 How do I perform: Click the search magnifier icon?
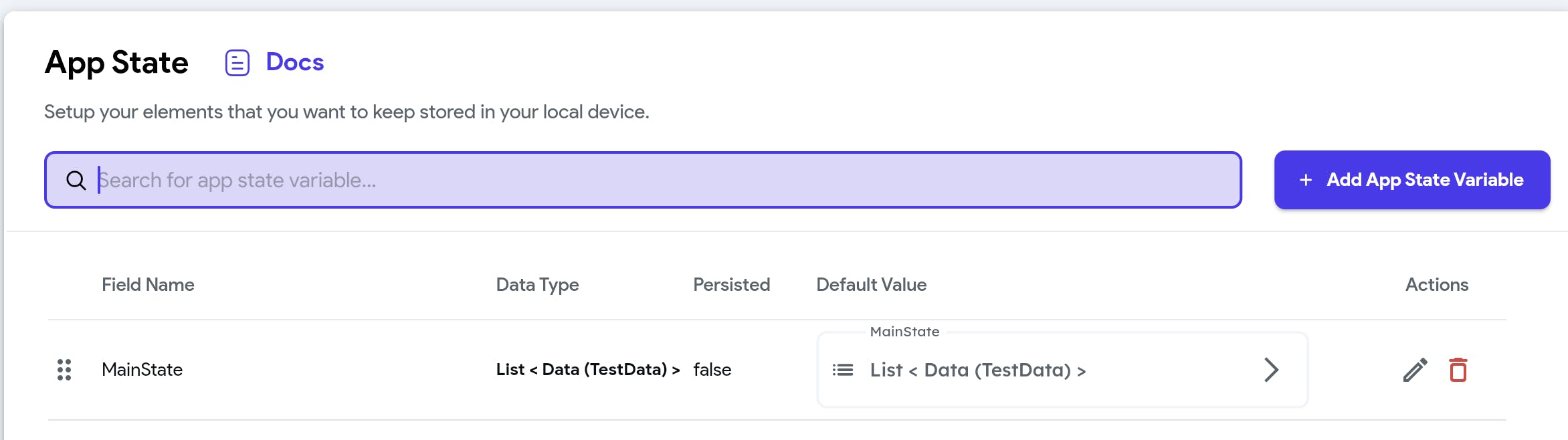pyautogui.click(x=76, y=181)
